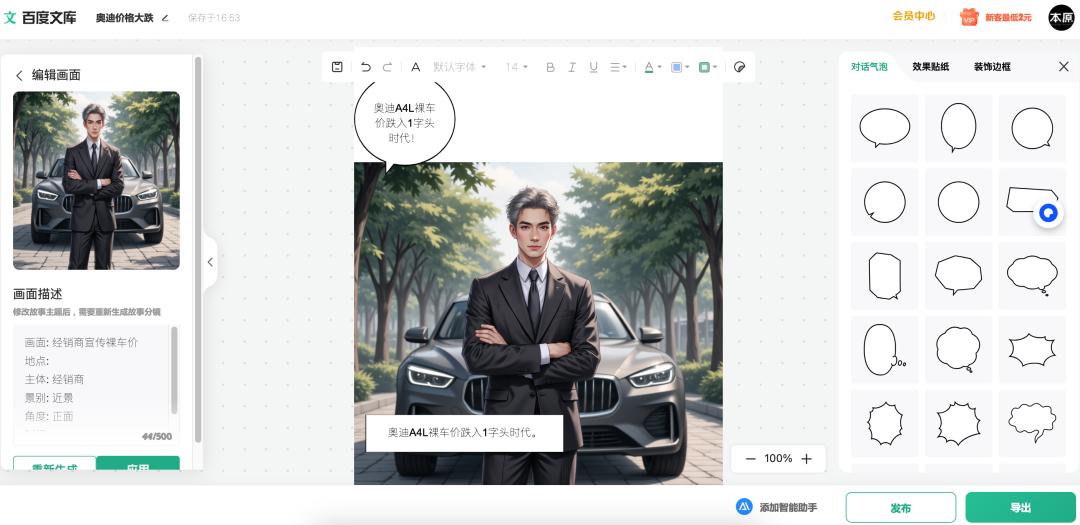Zoom in with the plus icon
Image resolution: width=1080 pixels, height=525 pixels.
[806, 459]
